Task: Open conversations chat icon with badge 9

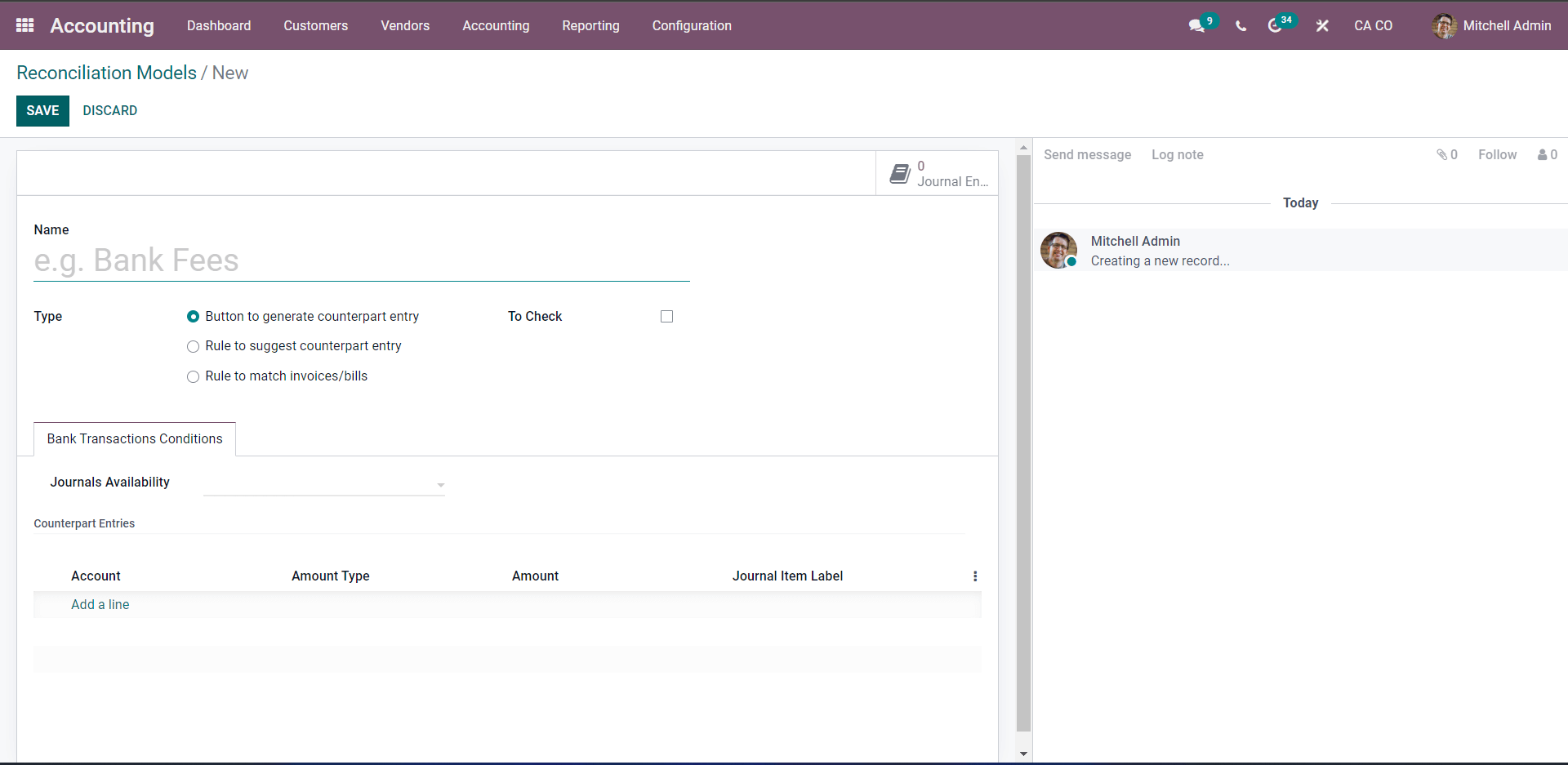Action: (1197, 25)
